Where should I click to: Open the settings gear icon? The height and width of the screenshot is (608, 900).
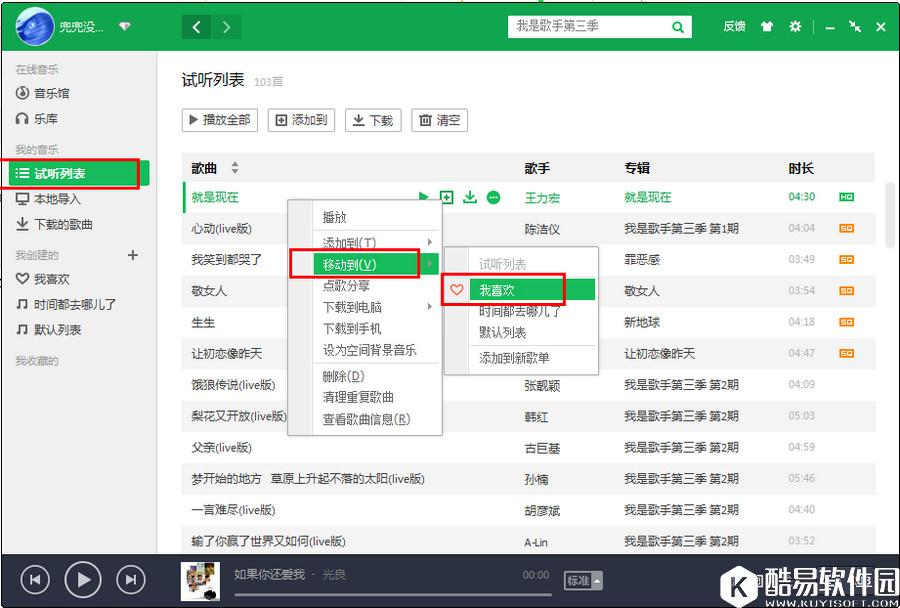(795, 27)
